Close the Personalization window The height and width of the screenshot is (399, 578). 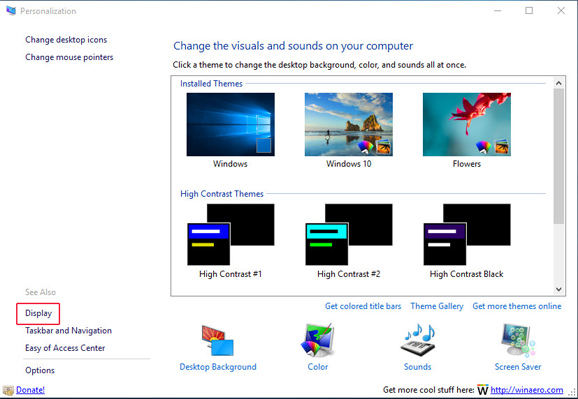[561, 11]
